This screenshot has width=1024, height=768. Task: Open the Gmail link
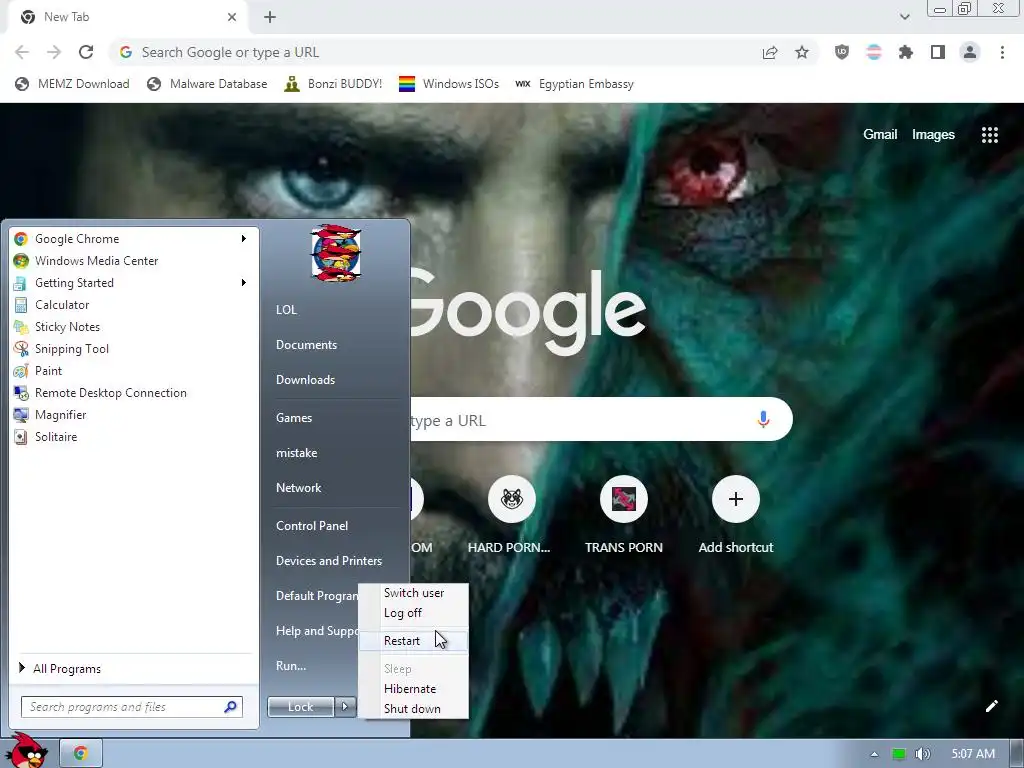tap(880, 135)
